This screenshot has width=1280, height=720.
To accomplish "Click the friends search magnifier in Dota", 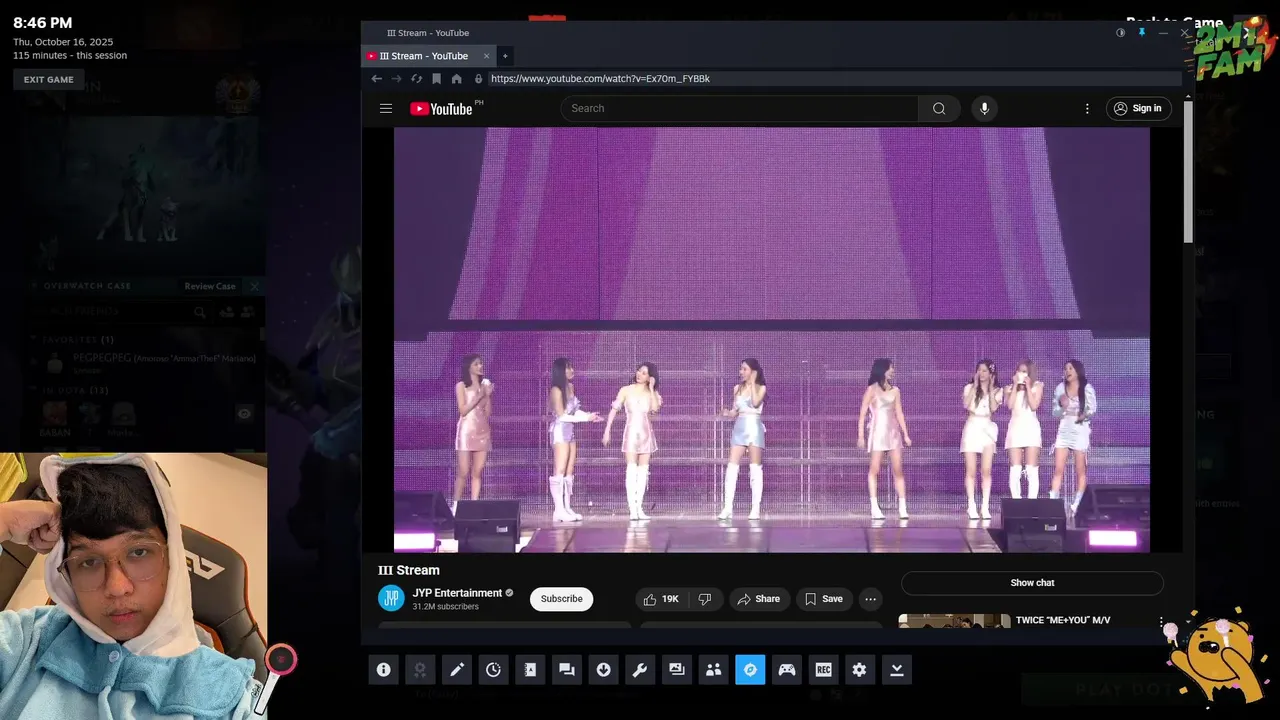I will tap(200, 312).
